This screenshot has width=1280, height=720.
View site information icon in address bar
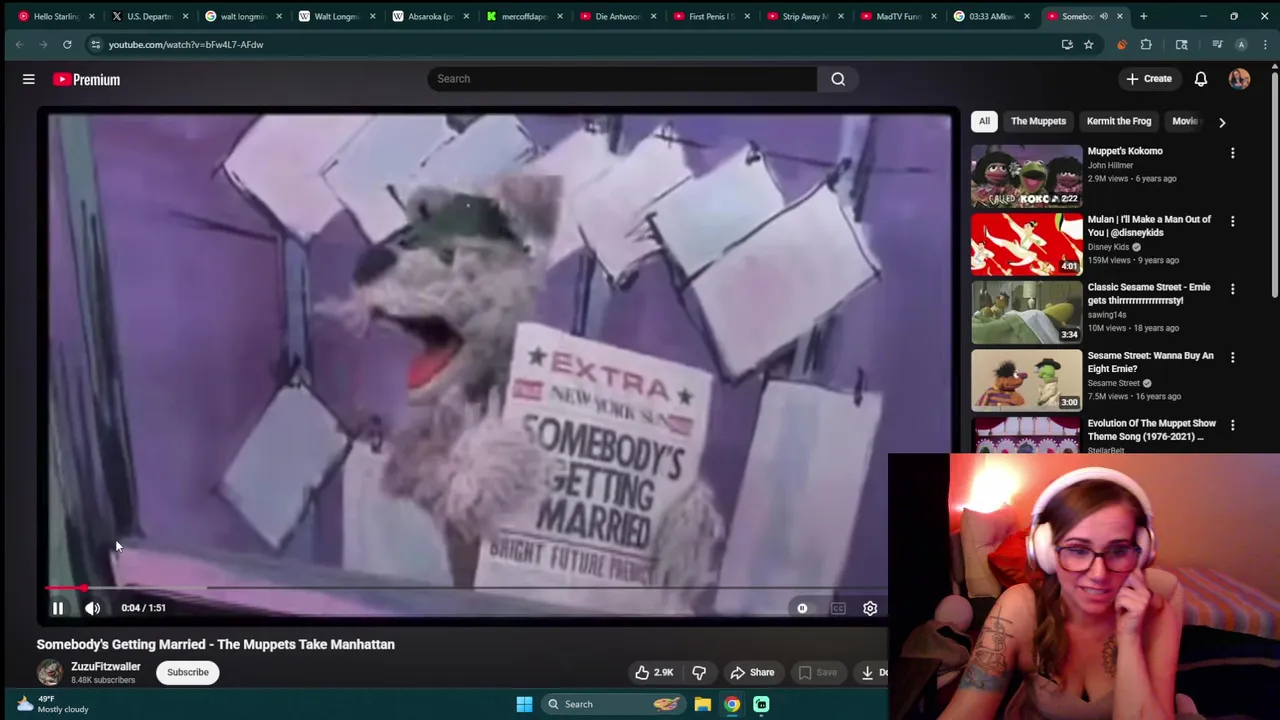point(95,44)
